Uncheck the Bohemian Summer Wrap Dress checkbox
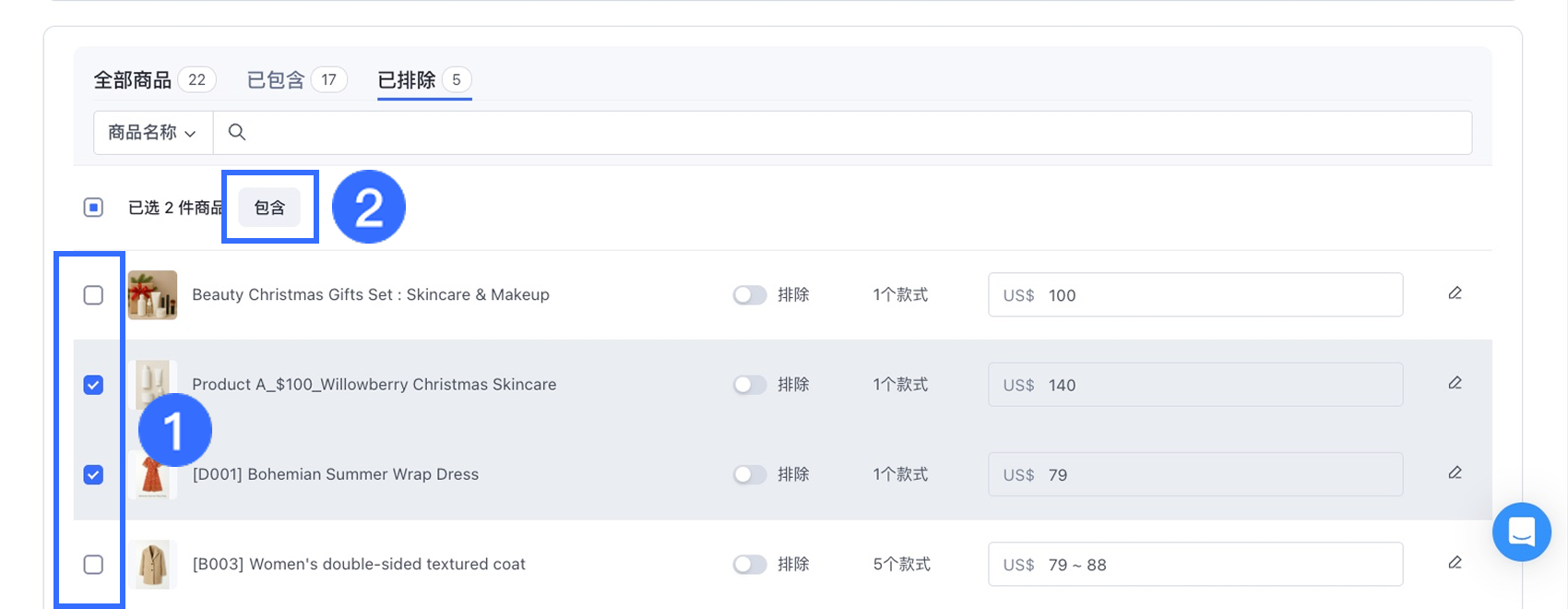This screenshot has width=1568, height=609. 93,474
